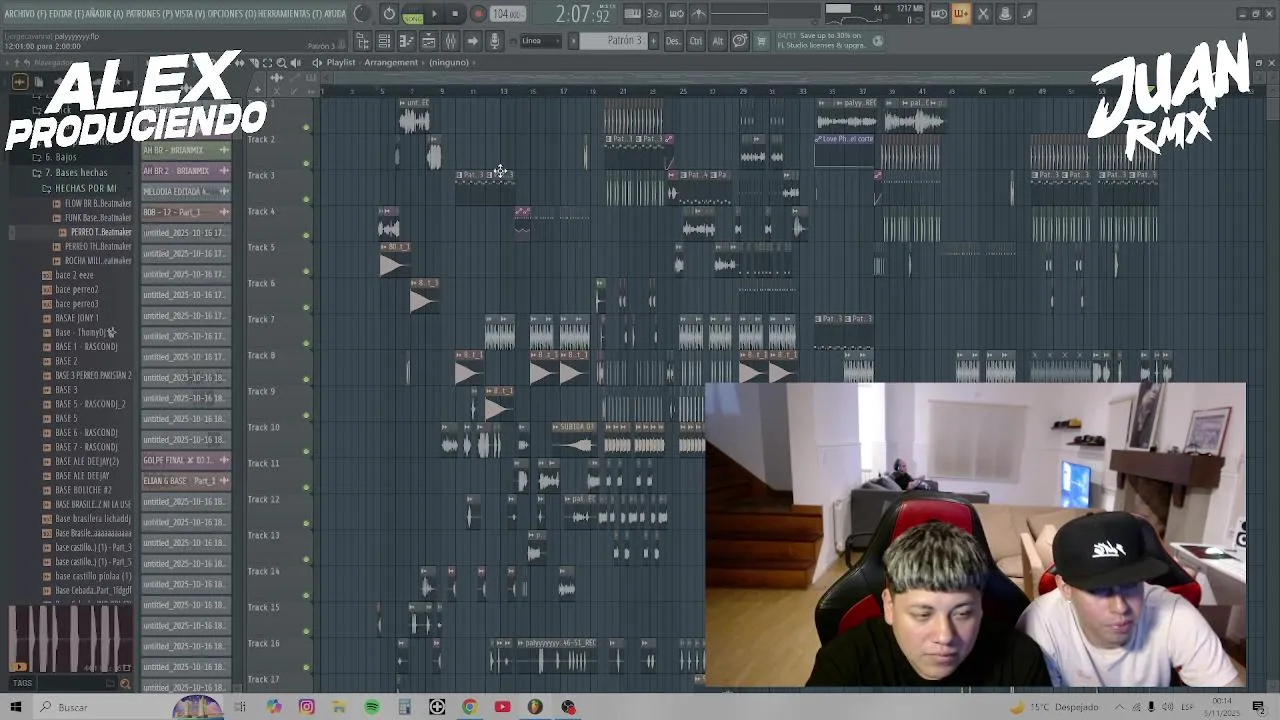Mute Track 5 using its green LED
This screenshot has width=1280, height=720.
coord(306,271)
